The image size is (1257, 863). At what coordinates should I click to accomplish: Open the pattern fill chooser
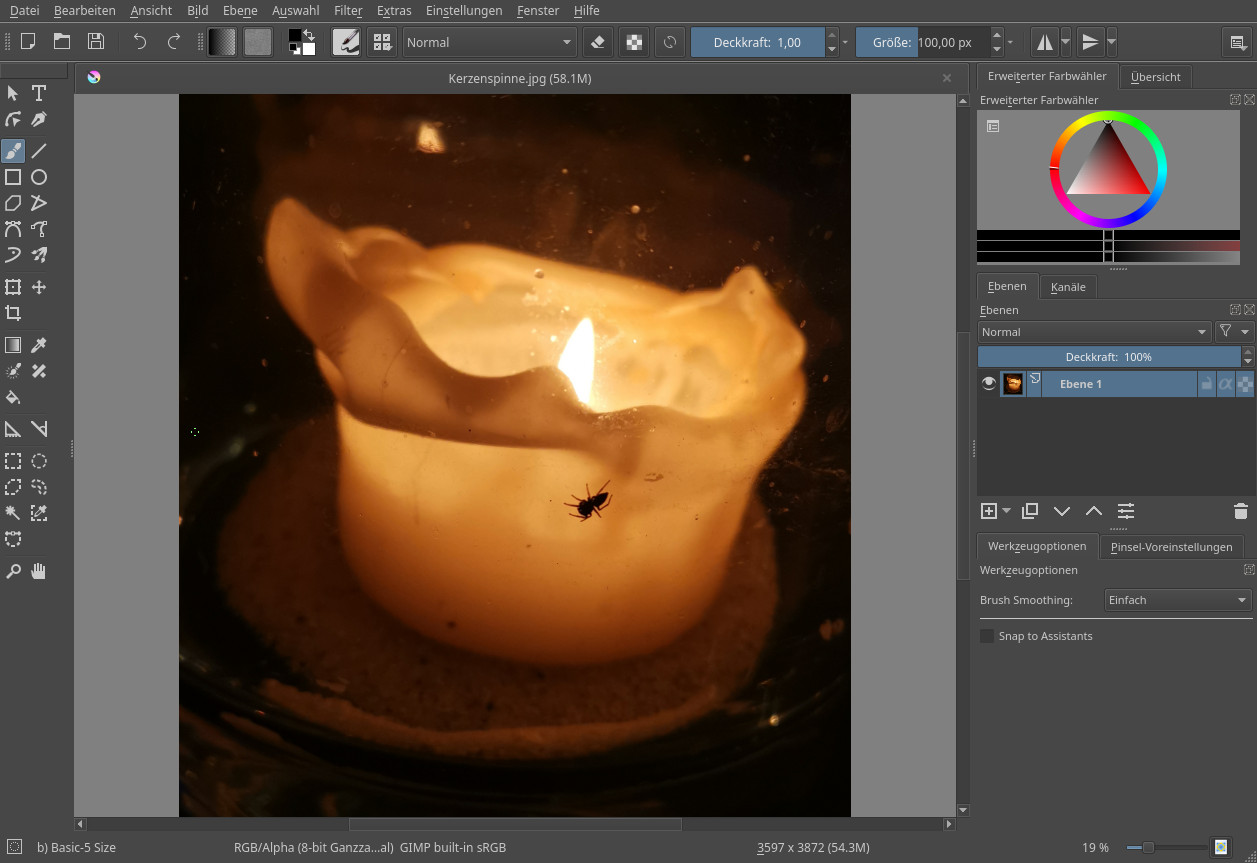click(x=258, y=42)
